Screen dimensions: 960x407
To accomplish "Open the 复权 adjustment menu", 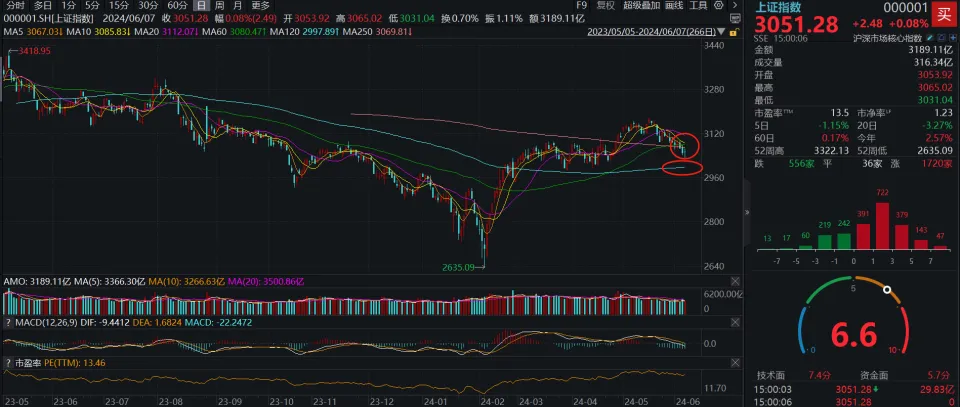I will [x=606, y=5].
